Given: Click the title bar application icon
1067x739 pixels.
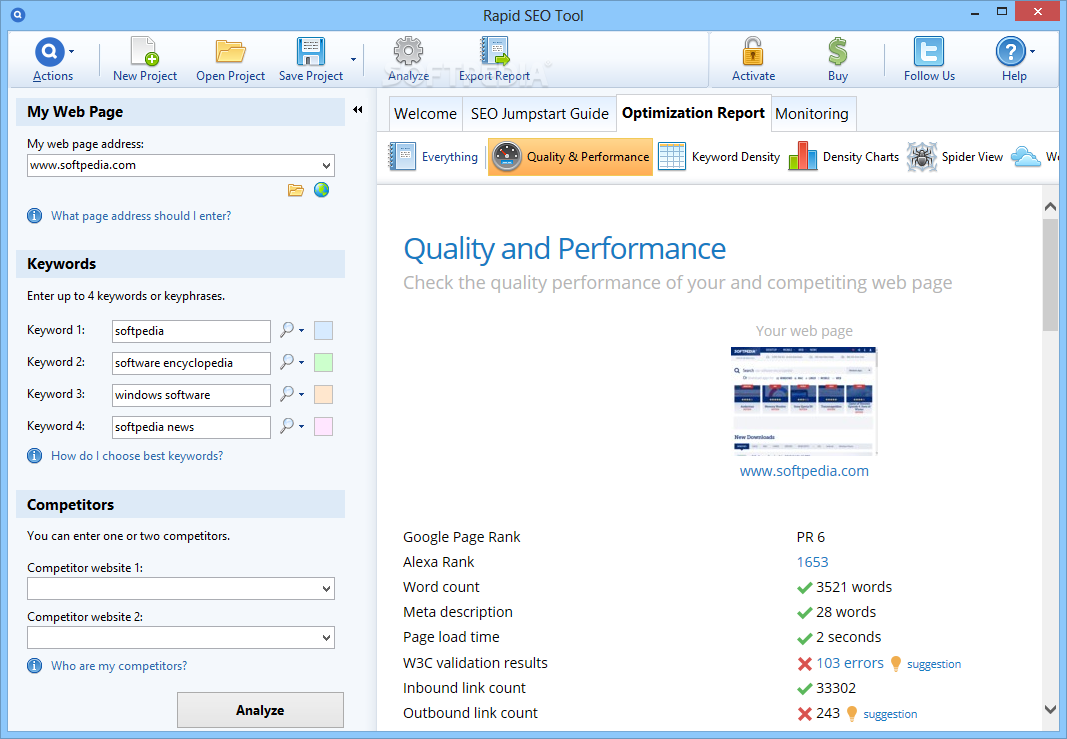Looking at the screenshot, I should 18,14.
